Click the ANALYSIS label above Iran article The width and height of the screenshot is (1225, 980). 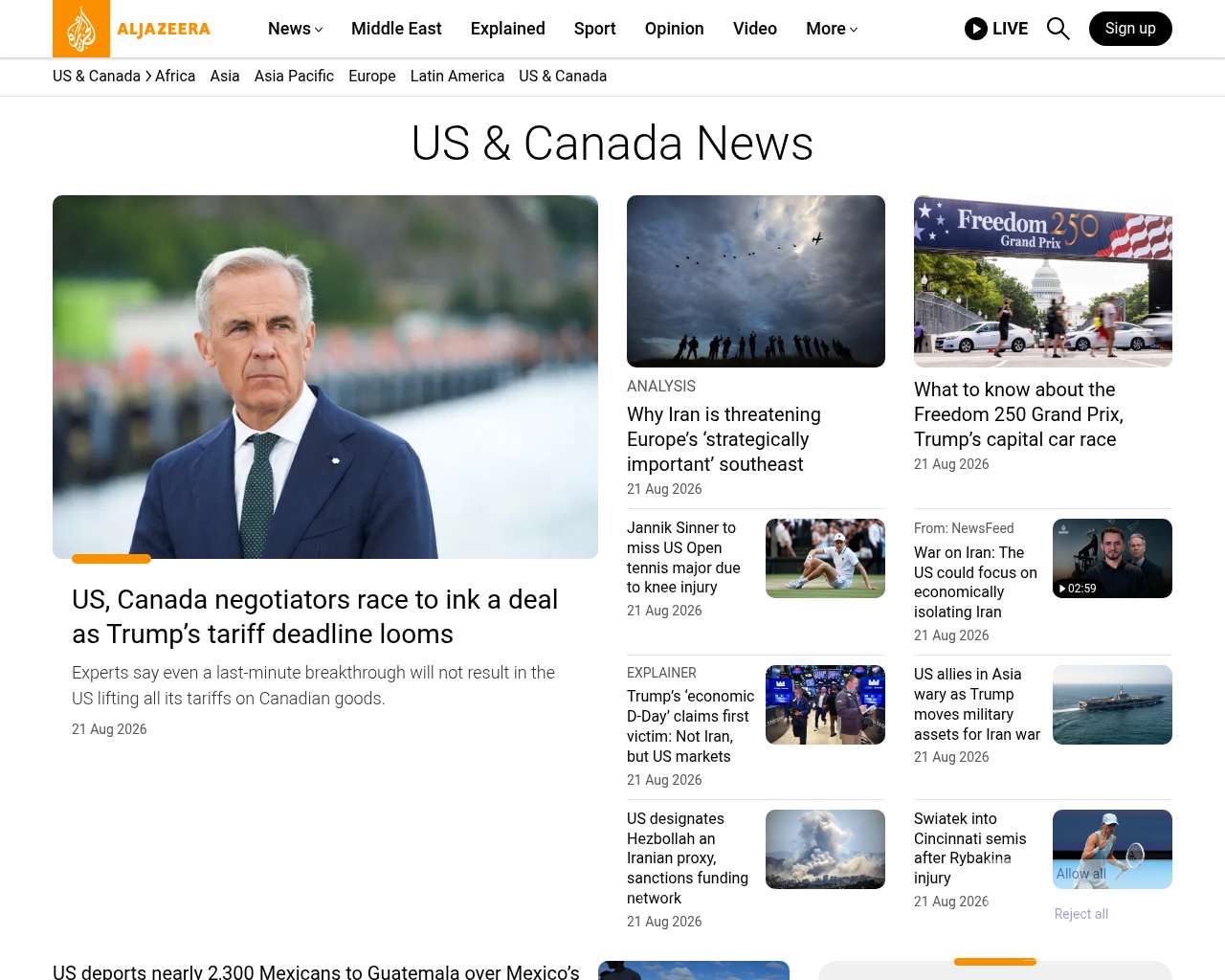[x=661, y=387]
